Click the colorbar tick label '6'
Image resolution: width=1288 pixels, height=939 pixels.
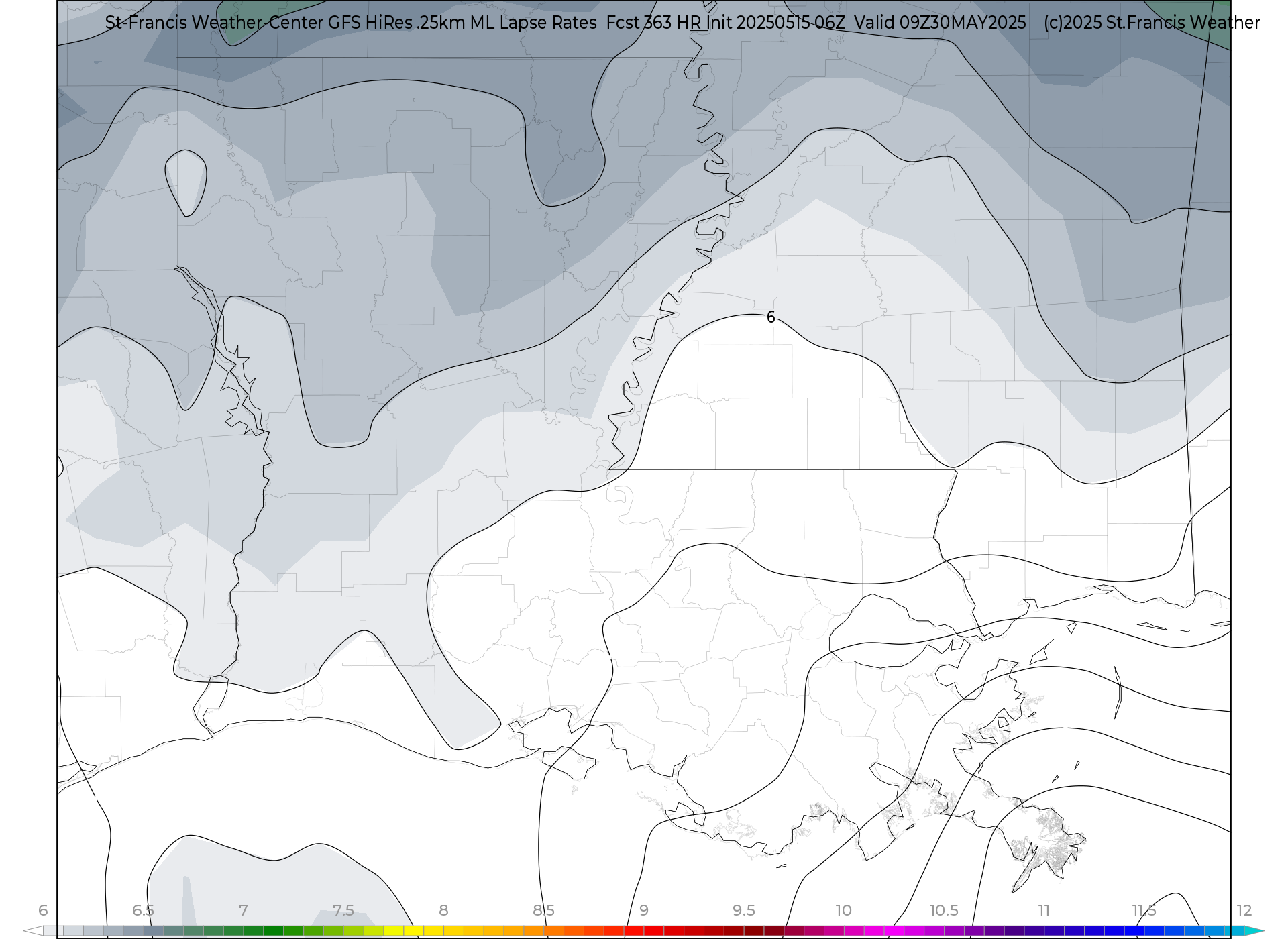[43, 910]
